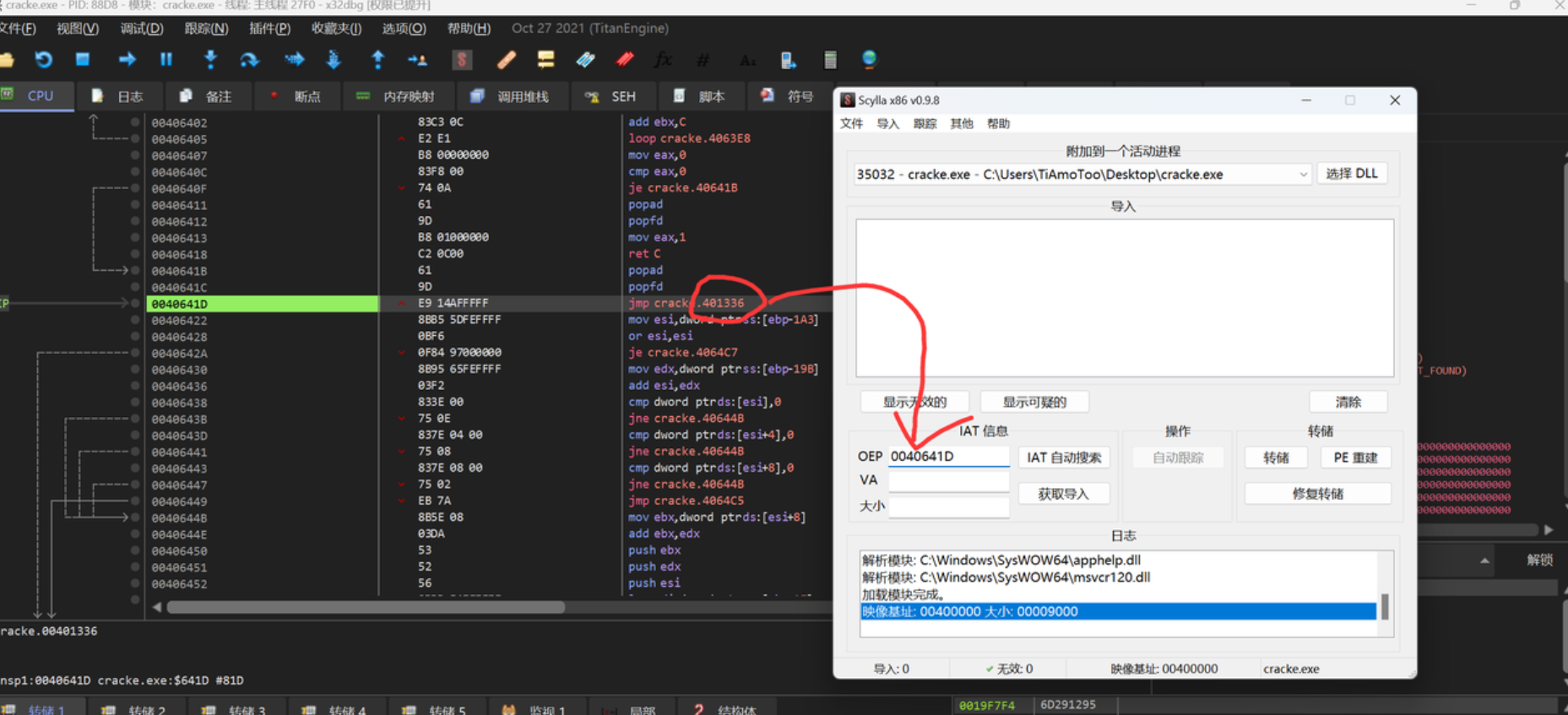Screen dimensions: 1568x715
Task: Click the 显示无效的 button
Action: [914, 402]
